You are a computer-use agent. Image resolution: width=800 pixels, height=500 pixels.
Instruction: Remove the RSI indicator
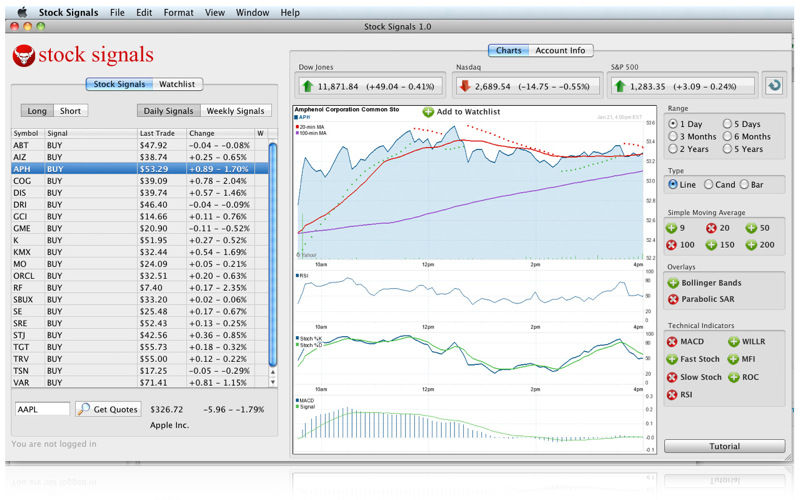[672, 394]
